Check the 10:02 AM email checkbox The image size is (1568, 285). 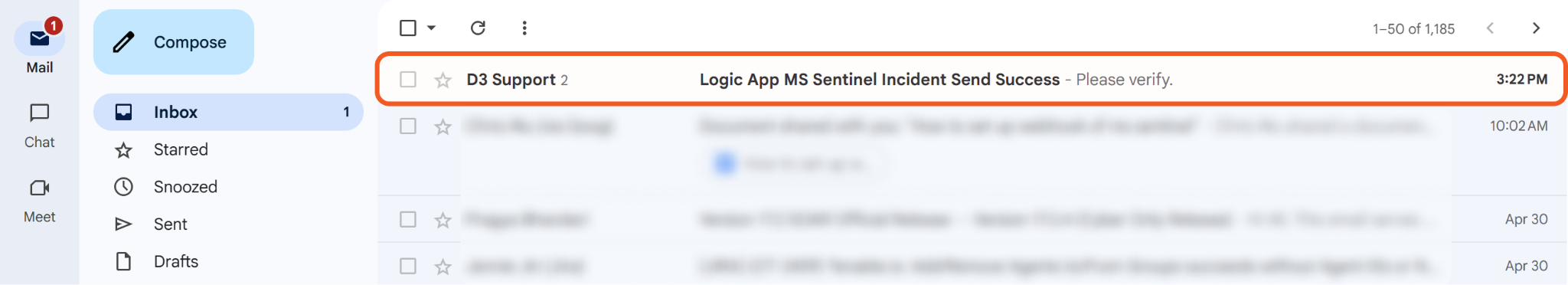click(x=408, y=126)
